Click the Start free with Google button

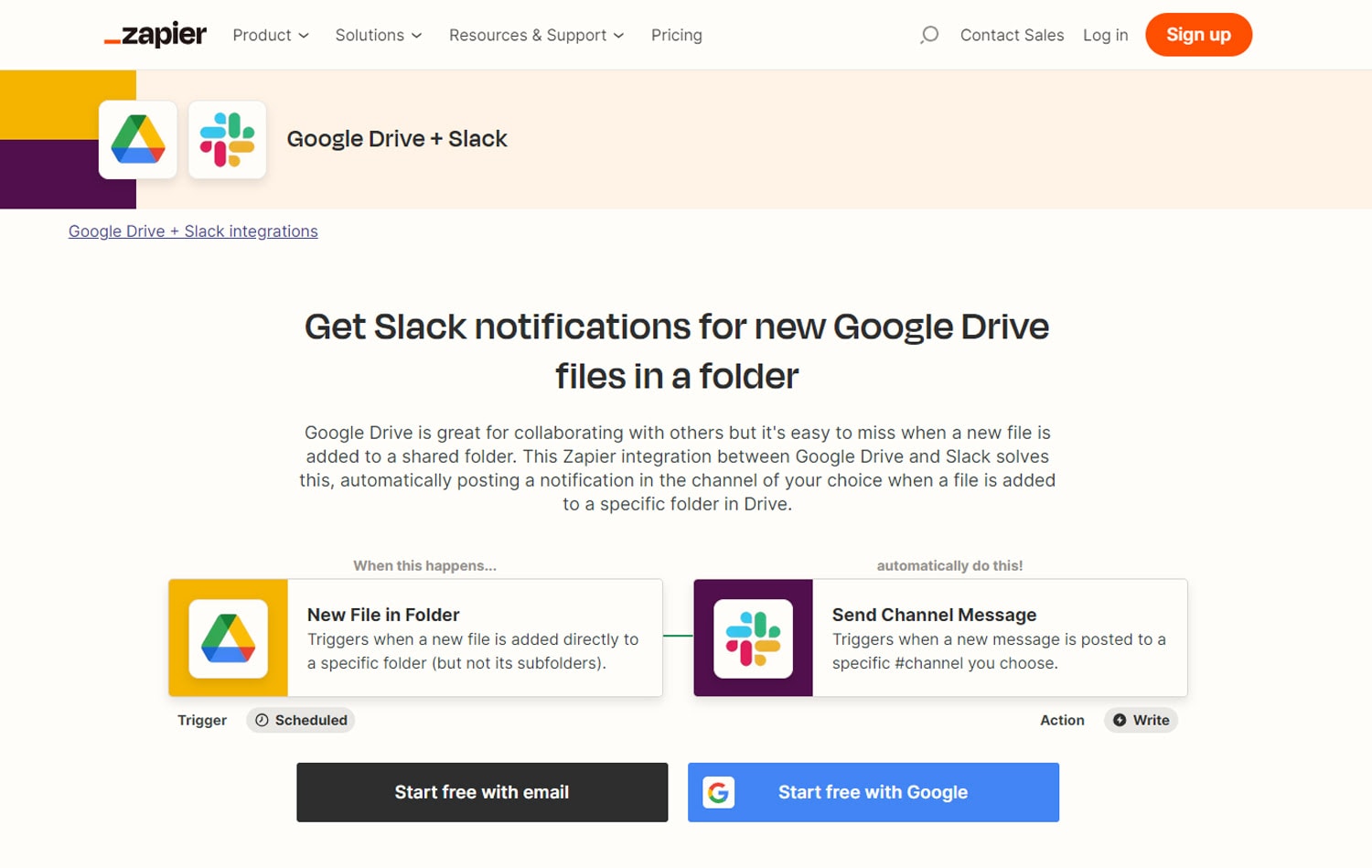click(873, 792)
